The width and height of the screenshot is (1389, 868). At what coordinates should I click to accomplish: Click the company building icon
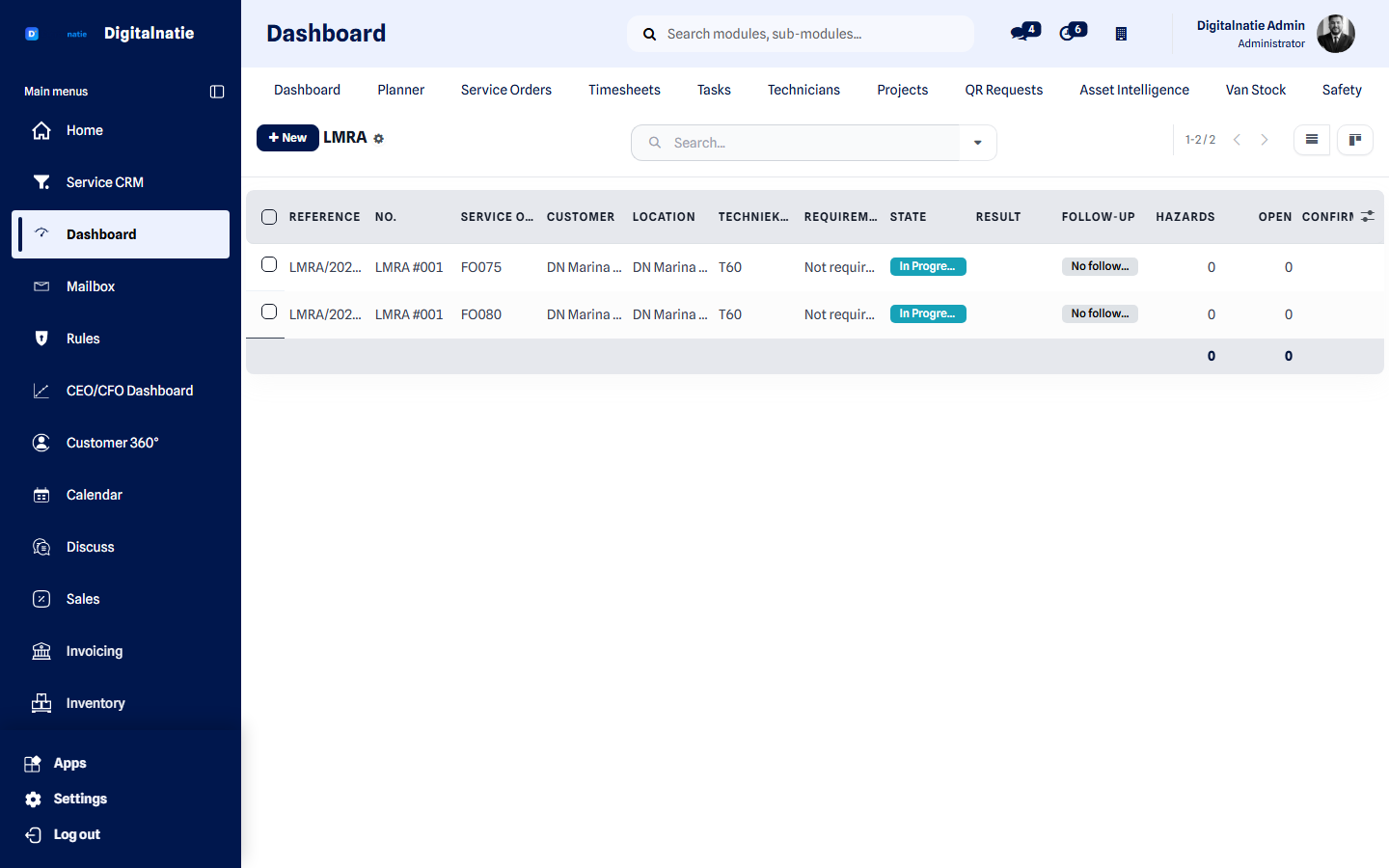click(1121, 34)
